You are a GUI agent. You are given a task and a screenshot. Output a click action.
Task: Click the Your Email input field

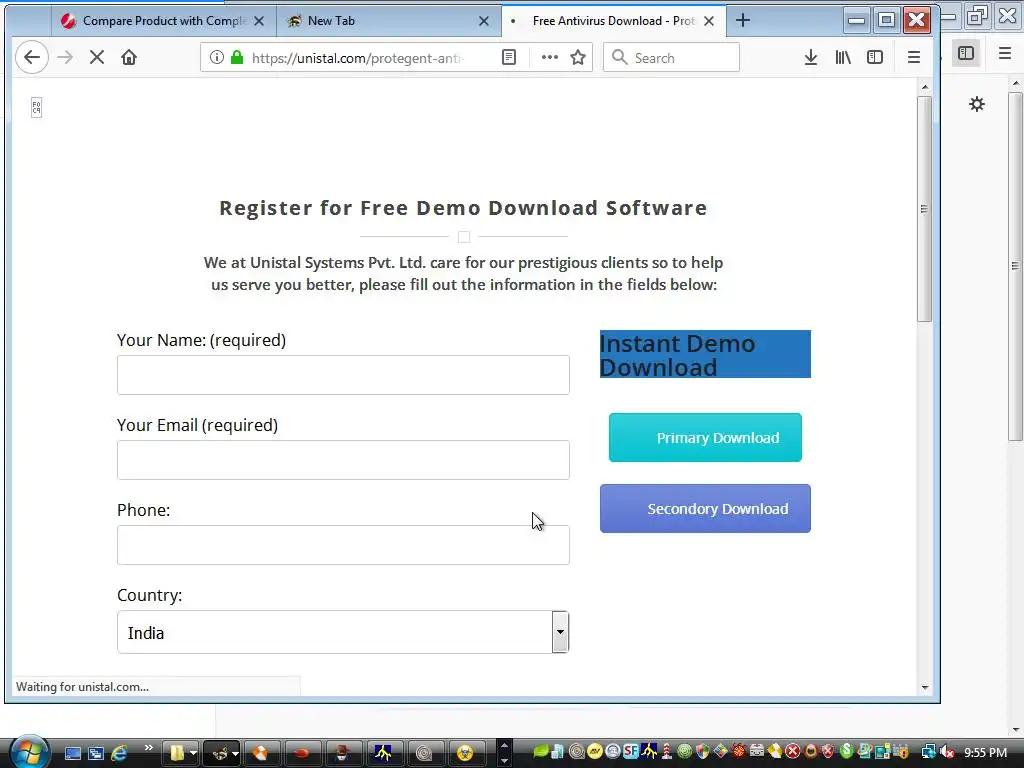pyautogui.click(x=343, y=460)
